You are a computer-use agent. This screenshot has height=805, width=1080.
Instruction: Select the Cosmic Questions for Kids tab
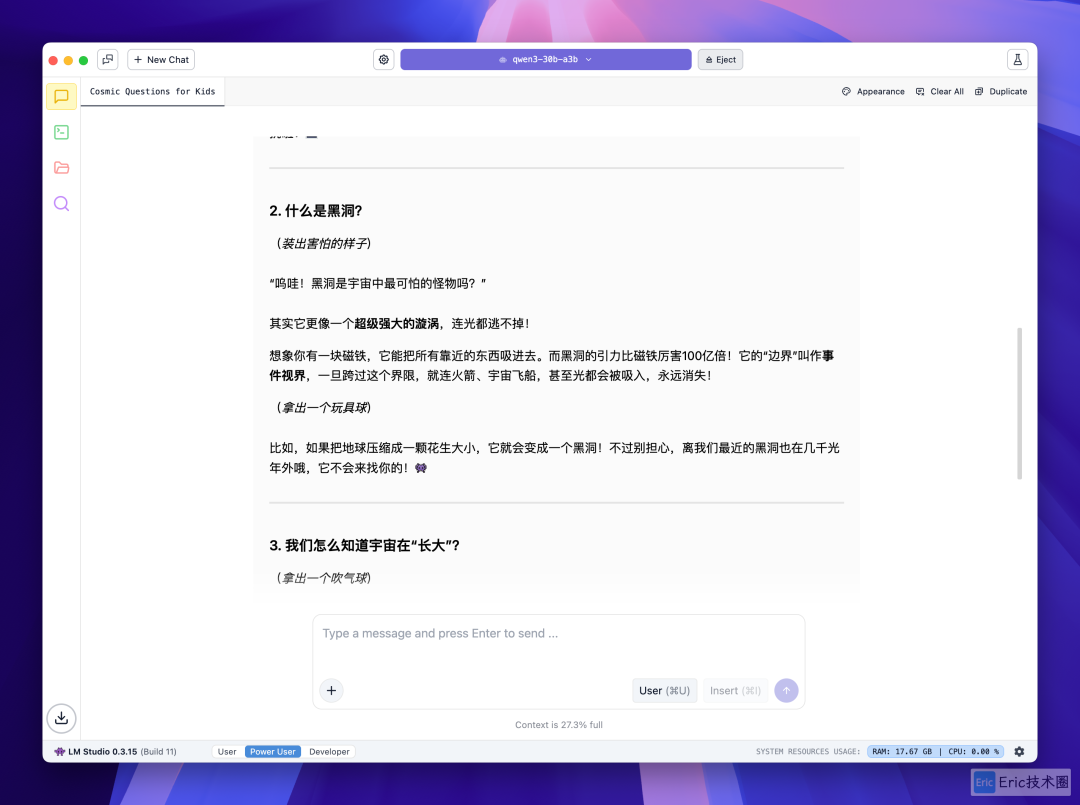(x=152, y=92)
